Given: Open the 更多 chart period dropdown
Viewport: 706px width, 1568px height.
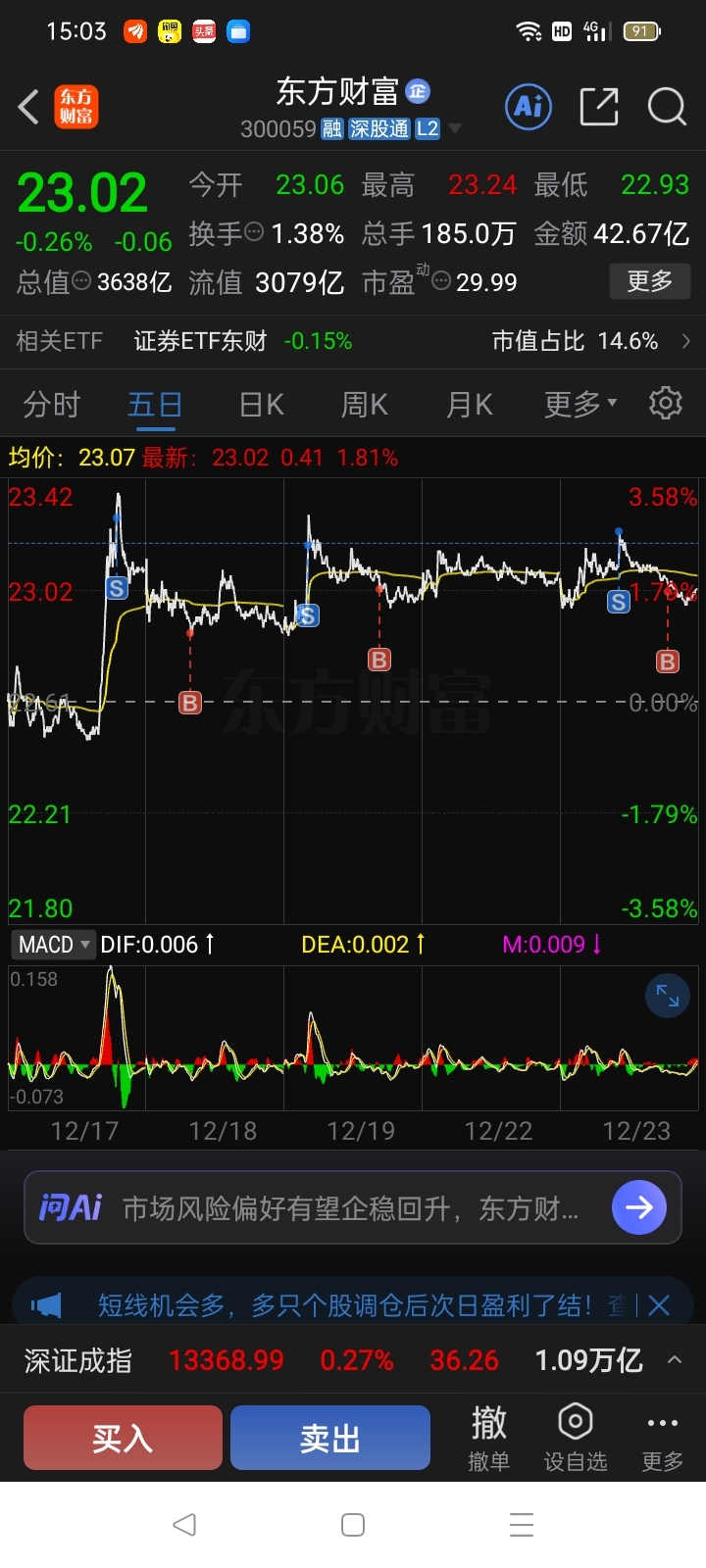Looking at the screenshot, I should 580,404.
